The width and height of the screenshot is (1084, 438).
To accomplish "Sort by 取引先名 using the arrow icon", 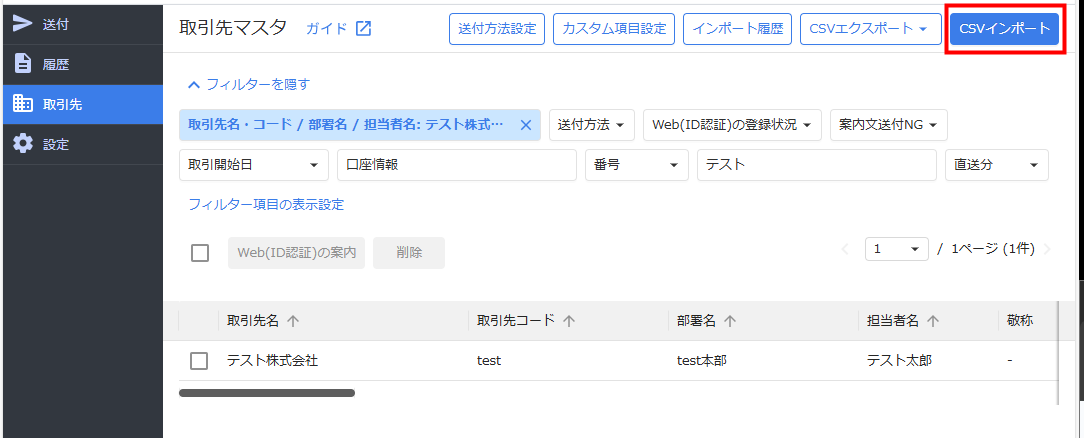I will (293, 321).
